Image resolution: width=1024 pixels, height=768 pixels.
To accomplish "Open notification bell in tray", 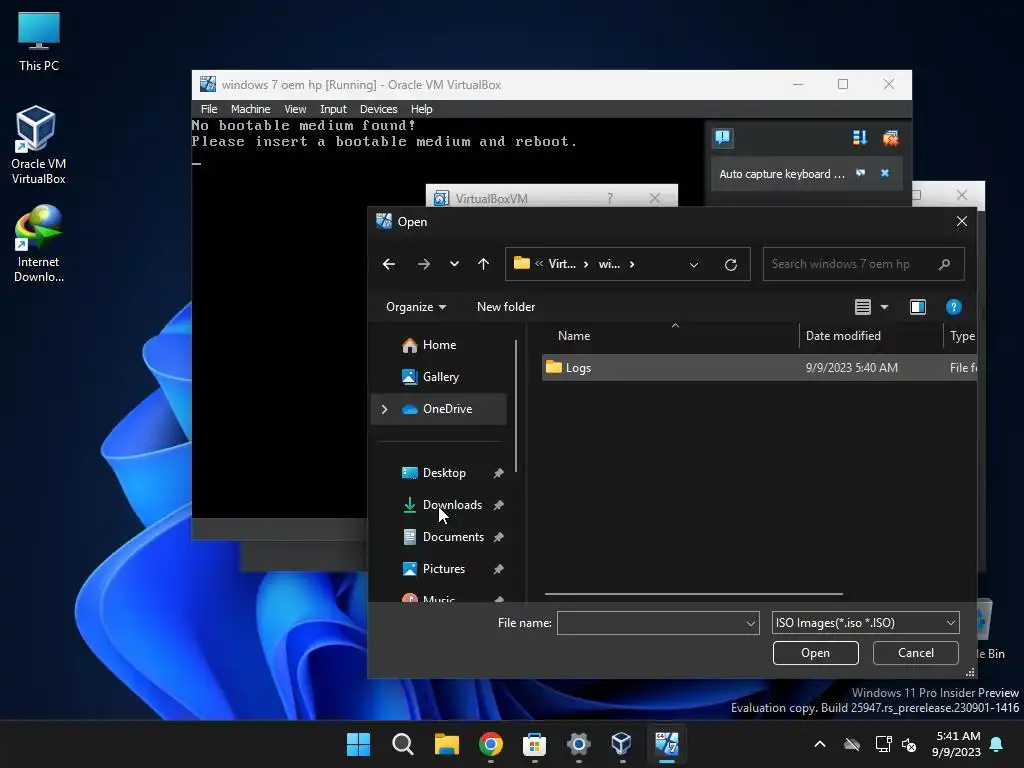I will [997, 744].
